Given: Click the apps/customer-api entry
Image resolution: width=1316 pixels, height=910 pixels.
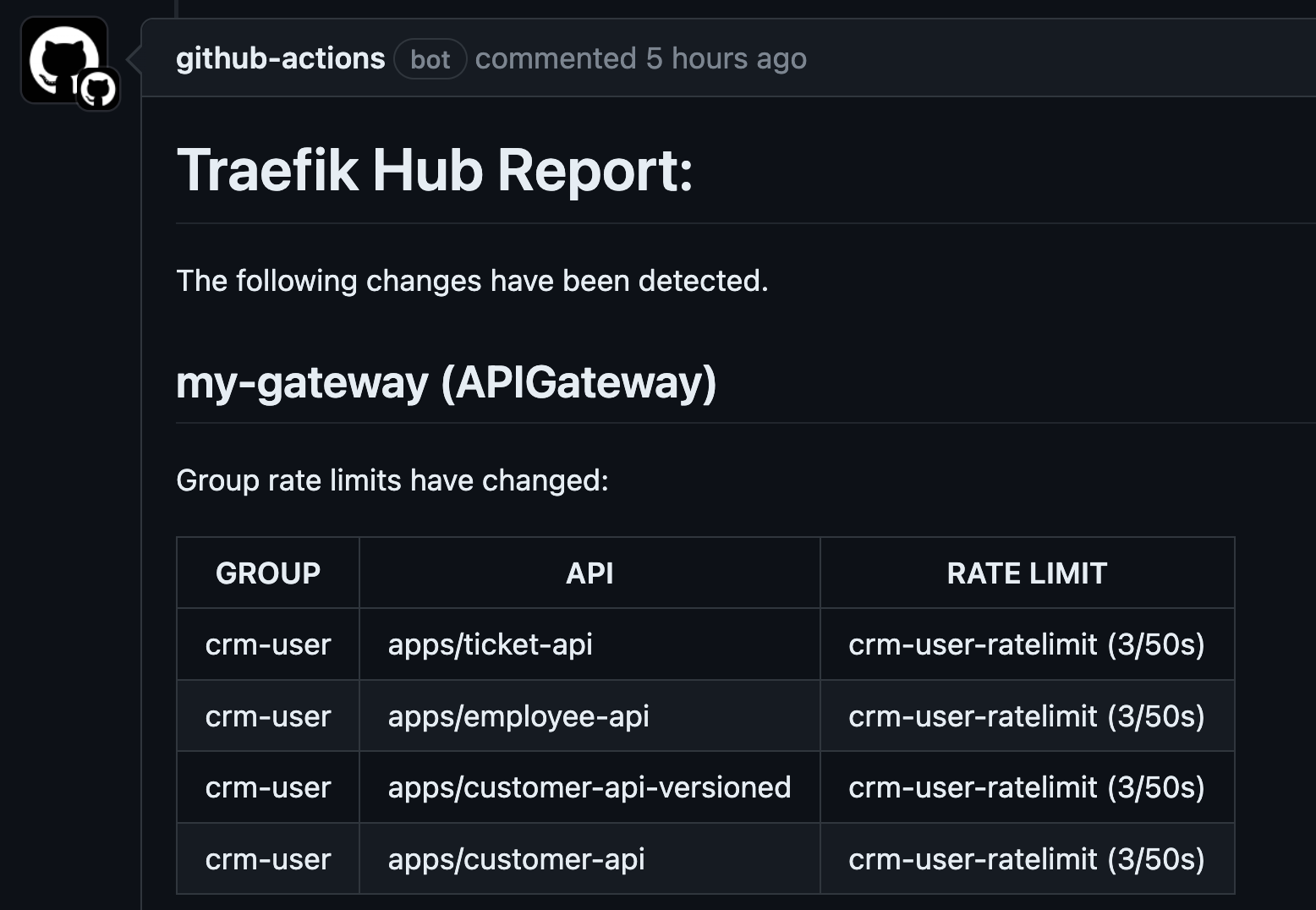Looking at the screenshot, I should tap(516, 858).
